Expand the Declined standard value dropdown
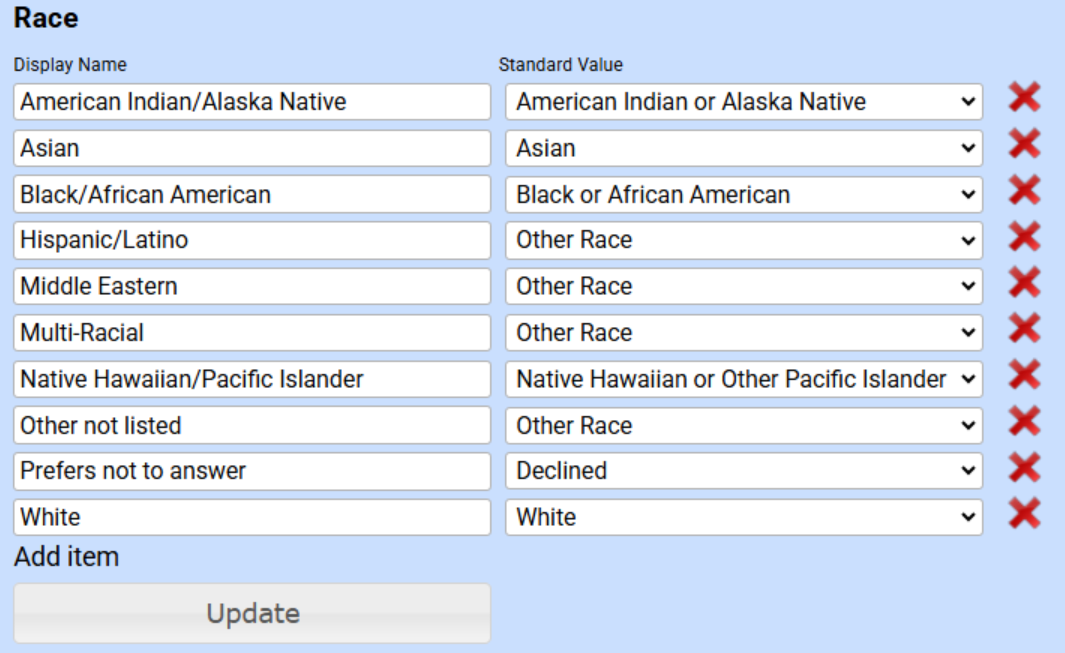The image size is (1065, 653). click(744, 471)
